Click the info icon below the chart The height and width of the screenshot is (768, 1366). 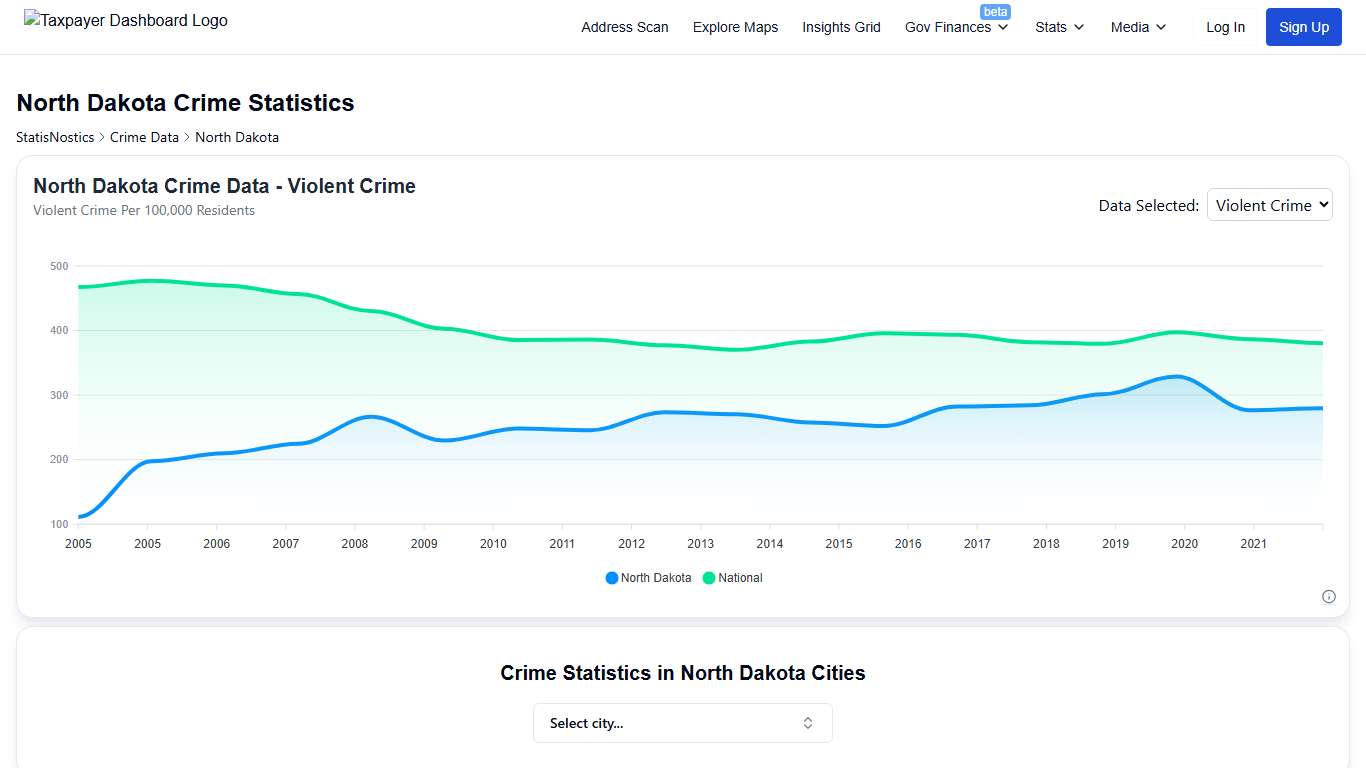point(1329,596)
